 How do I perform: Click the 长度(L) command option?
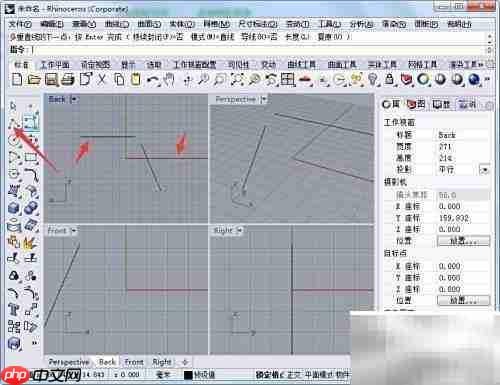click(297, 37)
